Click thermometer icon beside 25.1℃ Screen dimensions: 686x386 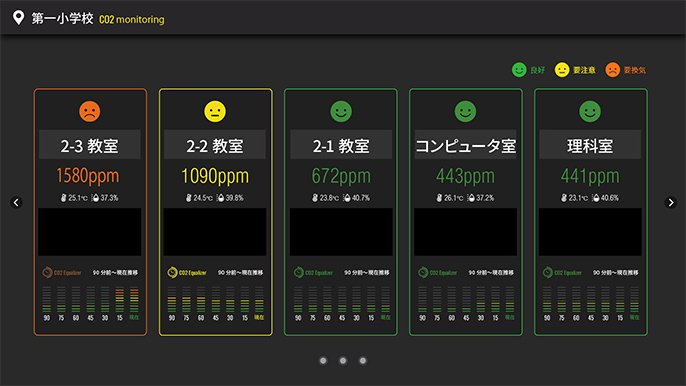(63, 198)
